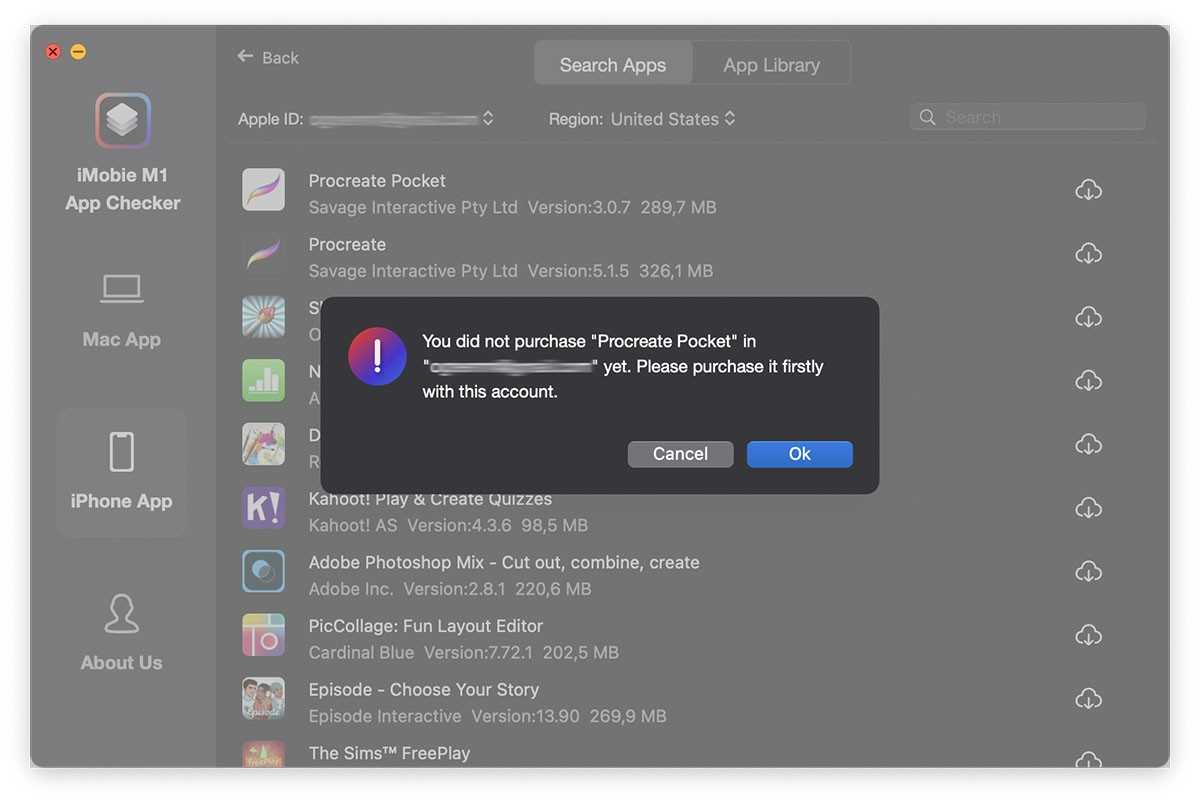This screenshot has height=800, width=1200.
Task: Open the About Us sidebar page
Action: 122,632
